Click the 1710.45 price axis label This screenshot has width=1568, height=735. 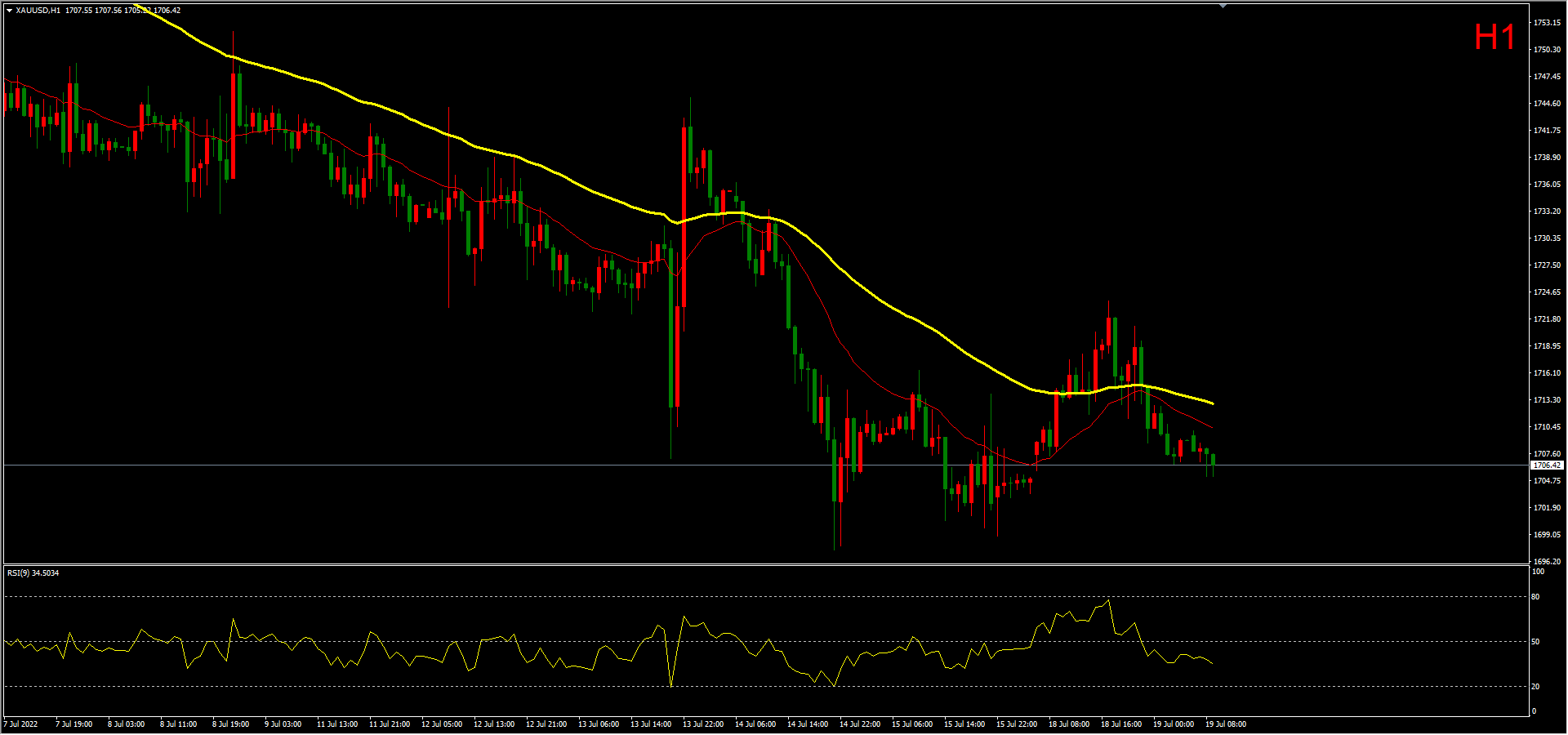tap(1547, 427)
